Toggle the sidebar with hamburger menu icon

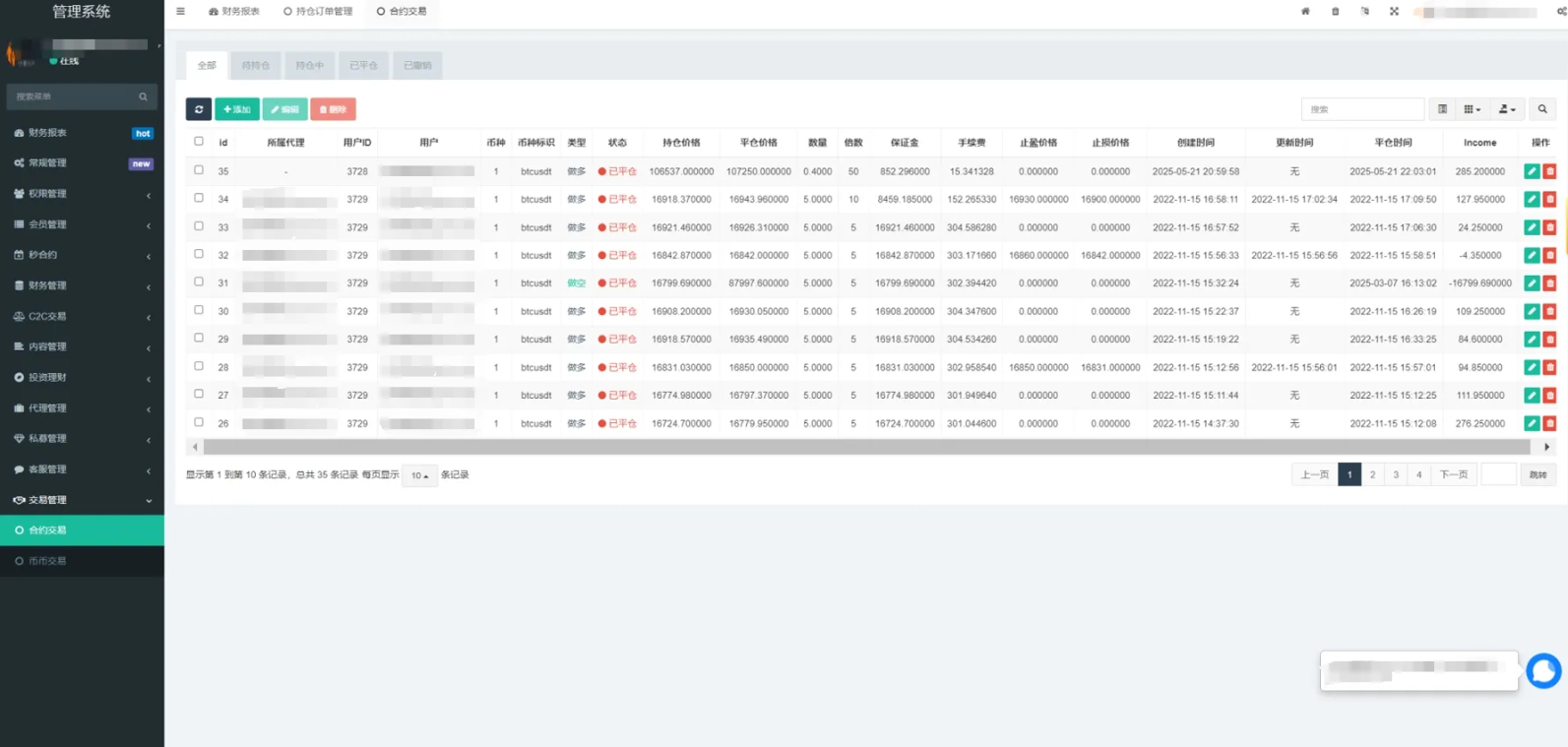180,12
